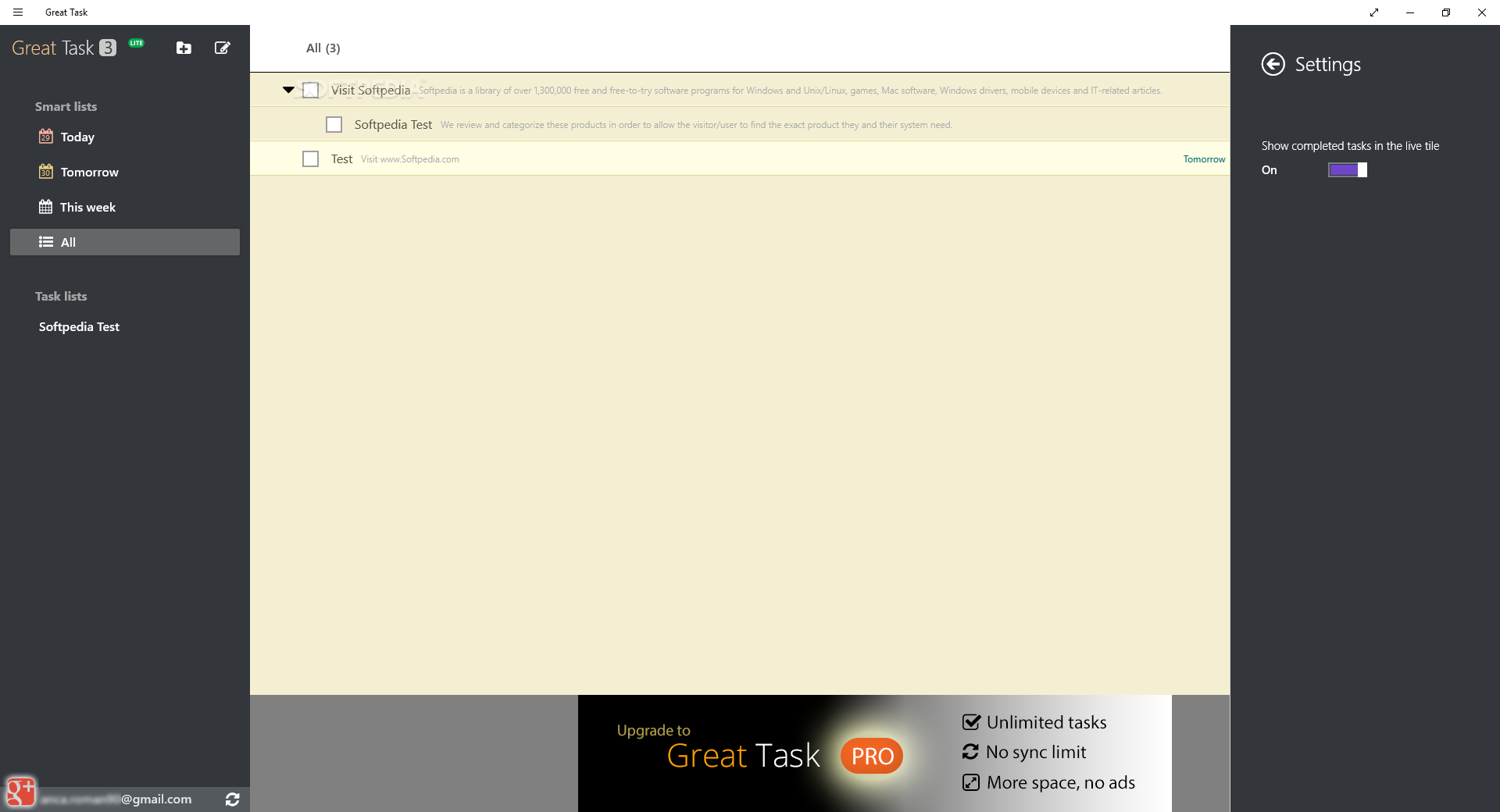Viewport: 1500px width, 812px height.
Task: Check the Test task checkbox
Action: (311, 159)
